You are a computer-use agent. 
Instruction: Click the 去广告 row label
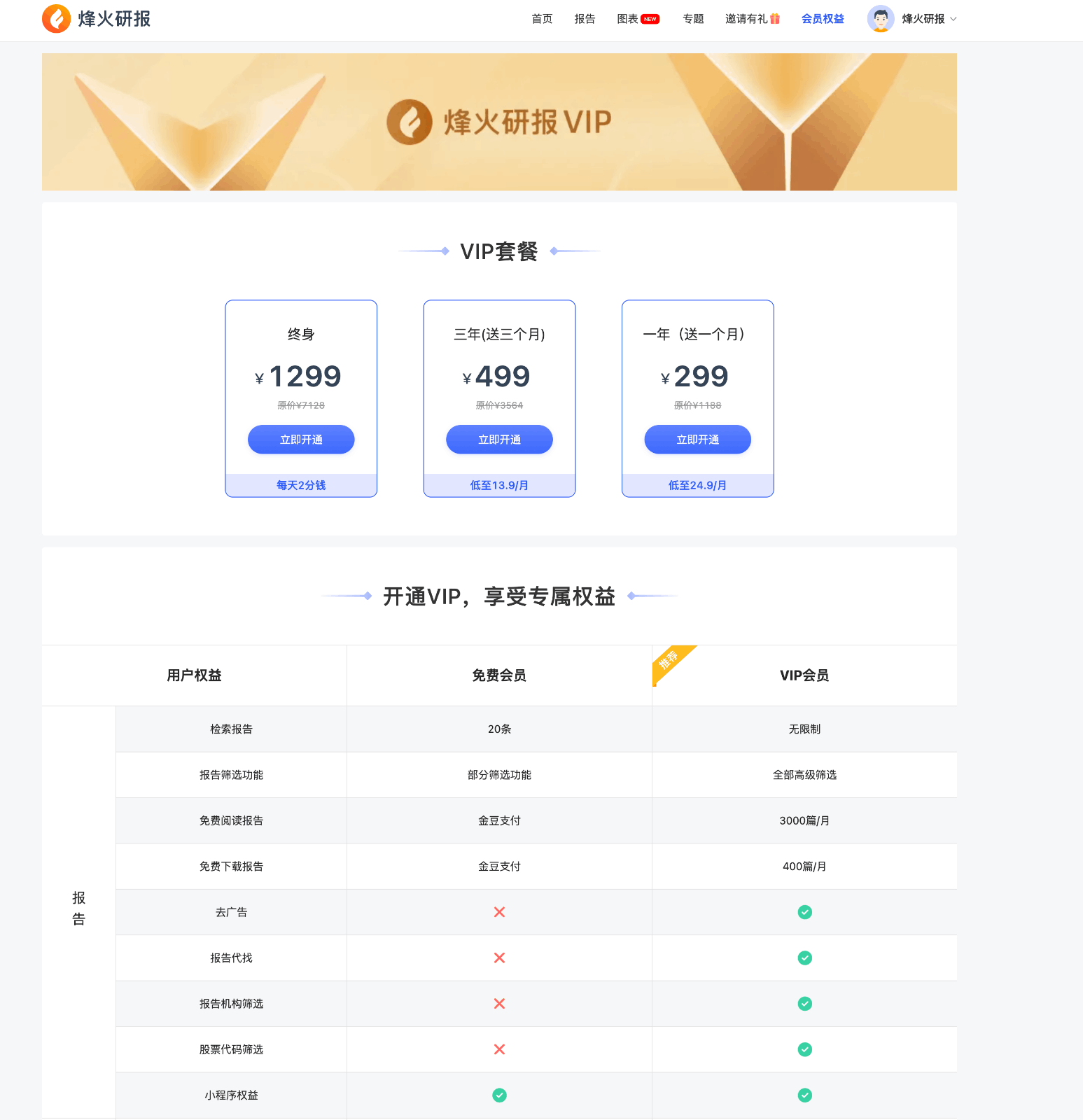click(x=231, y=912)
